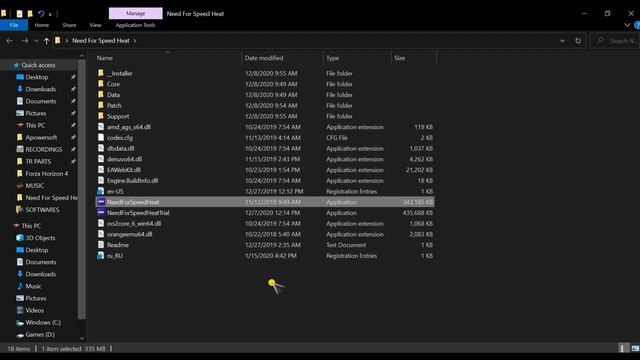The height and width of the screenshot is (360, 640).
Task: Click the ru_RU registry file icon
Action: click(101, 256)
